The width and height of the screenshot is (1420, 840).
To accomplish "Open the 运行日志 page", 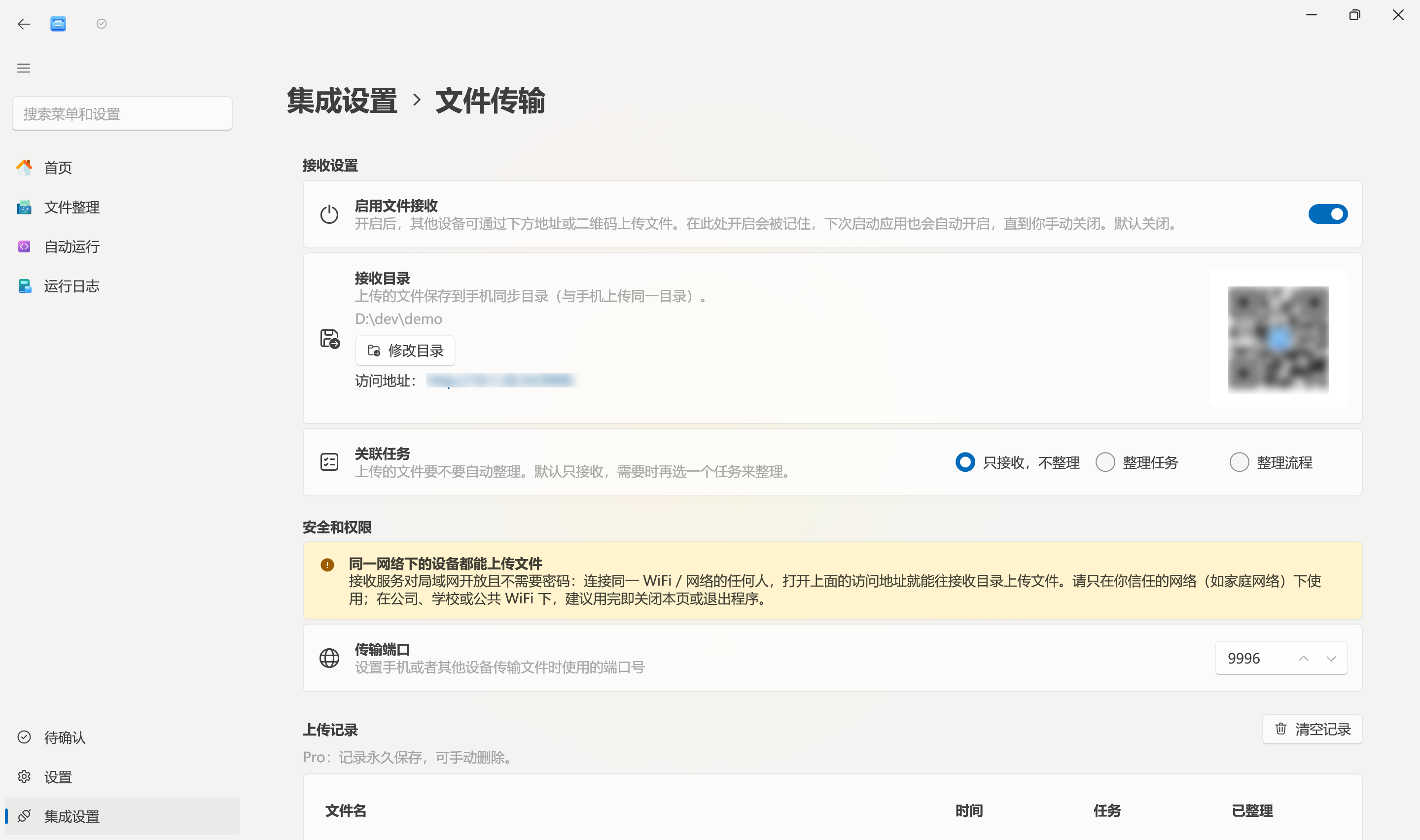I will click(122, 286).
